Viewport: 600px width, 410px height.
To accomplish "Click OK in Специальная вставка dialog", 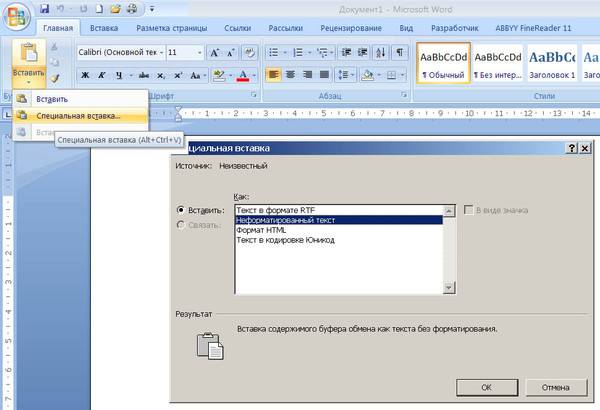I will click(487, 387).
